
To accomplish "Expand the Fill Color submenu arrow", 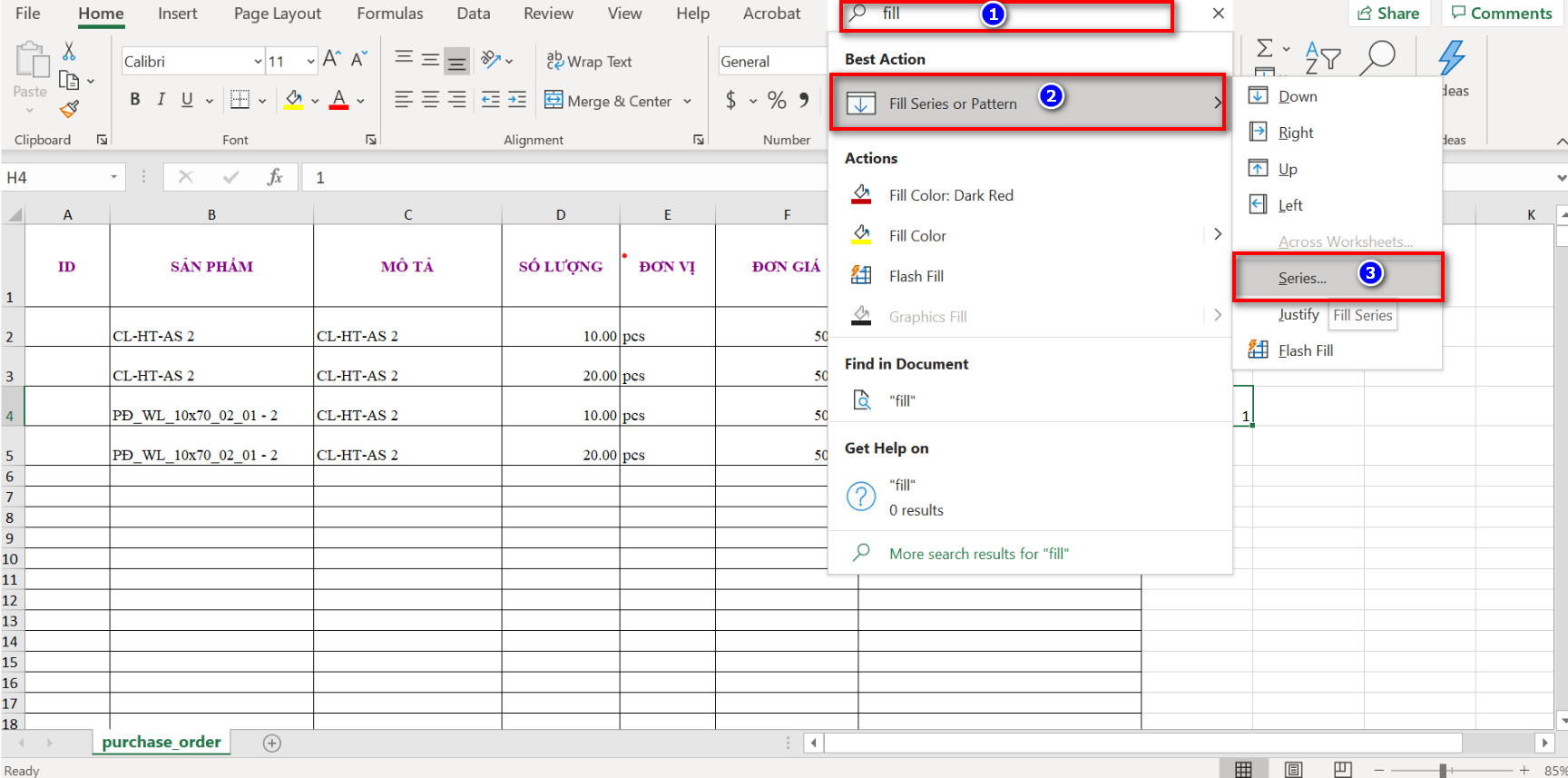I will [1217, 235].
